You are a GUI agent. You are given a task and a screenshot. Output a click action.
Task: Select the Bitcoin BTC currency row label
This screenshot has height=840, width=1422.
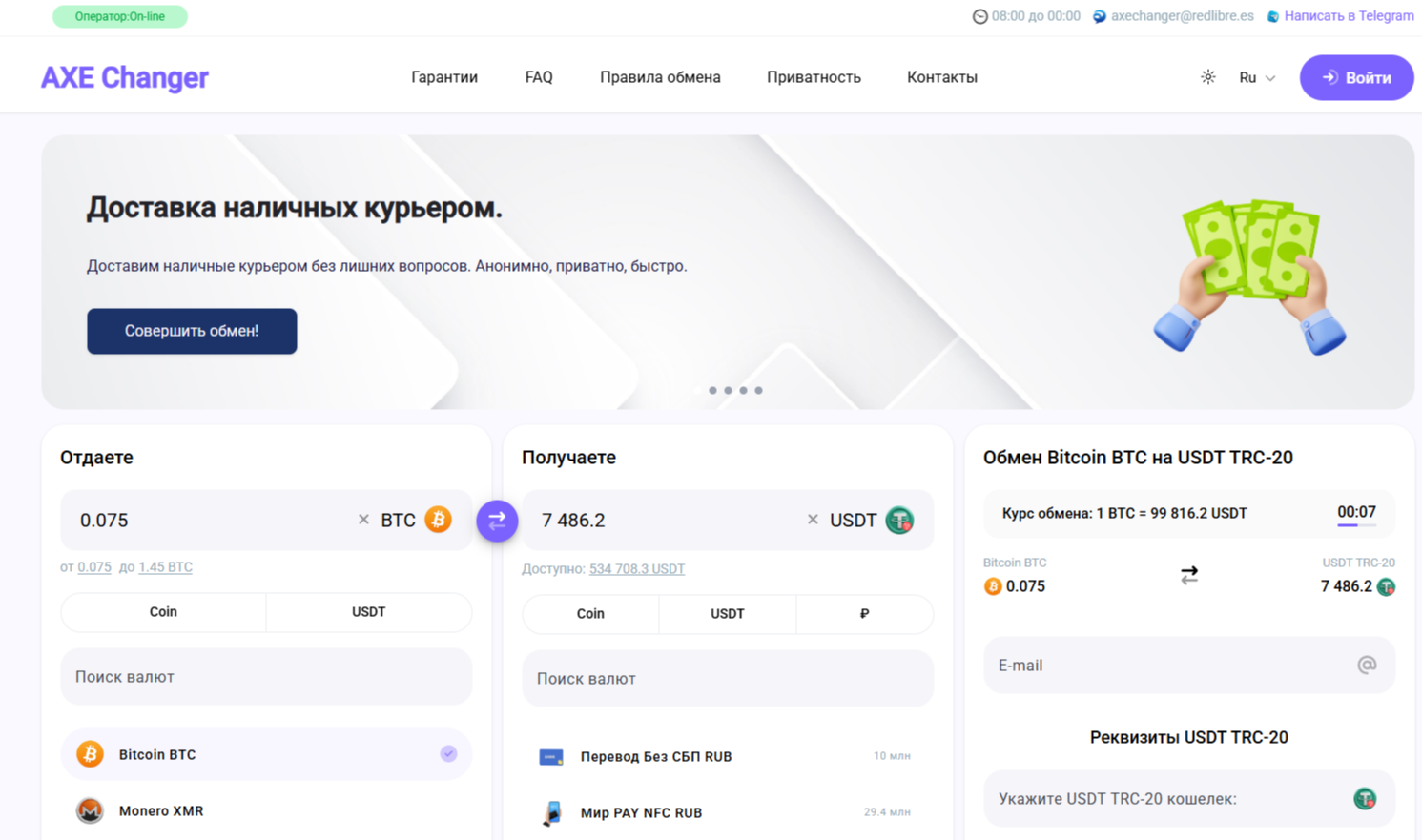tap(157, 754)
